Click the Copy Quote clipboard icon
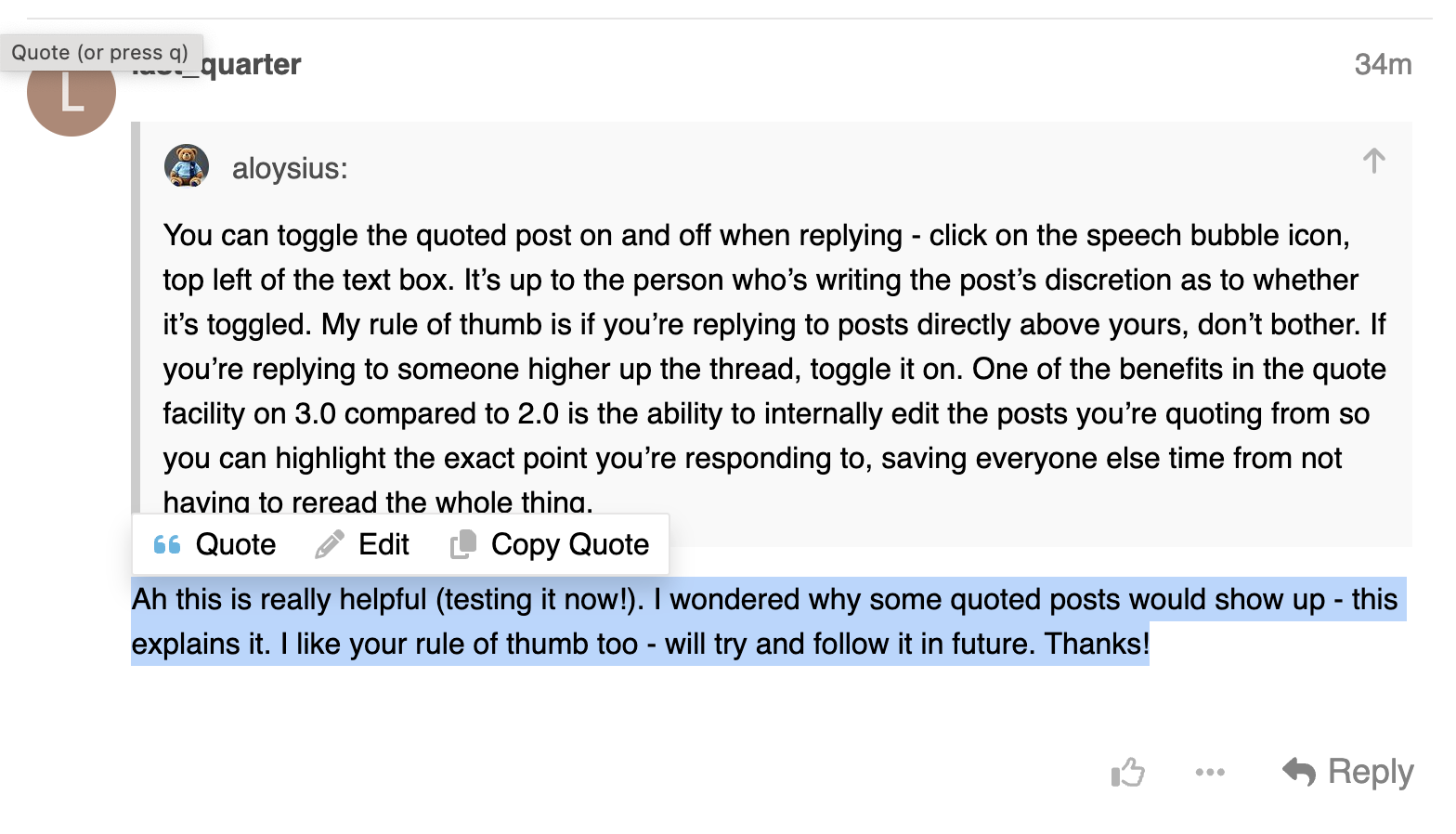1456x834 pixels. [463, 544]
